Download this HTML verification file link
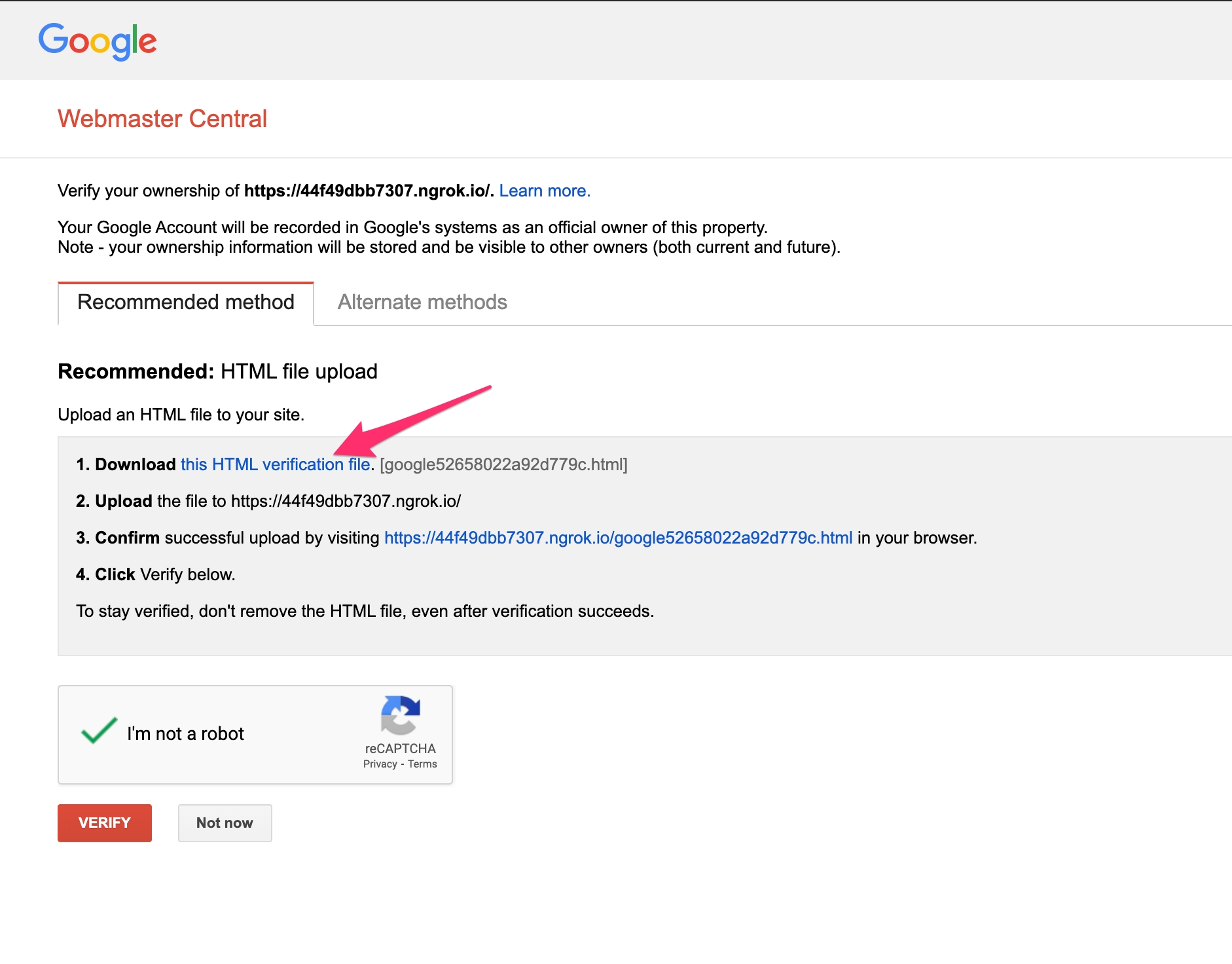1232x964 pixels. [276, 464]
